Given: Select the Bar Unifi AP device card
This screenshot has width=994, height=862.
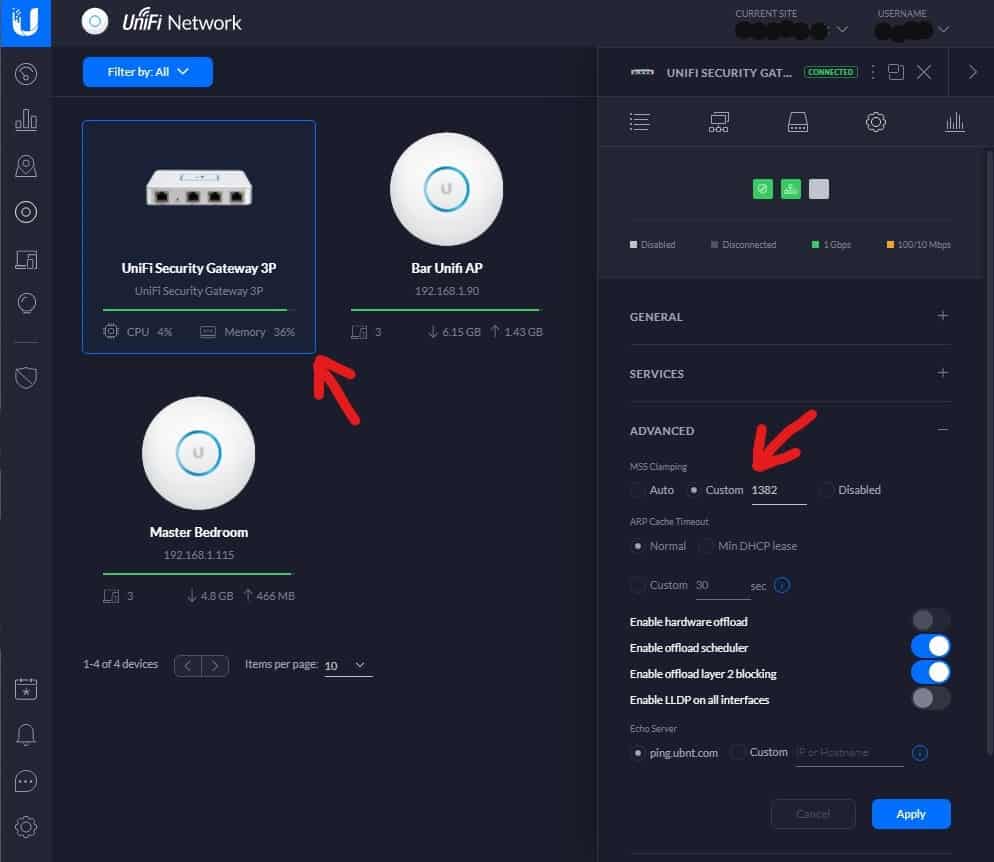Looking at the screenshot, I should pos(446,236).
